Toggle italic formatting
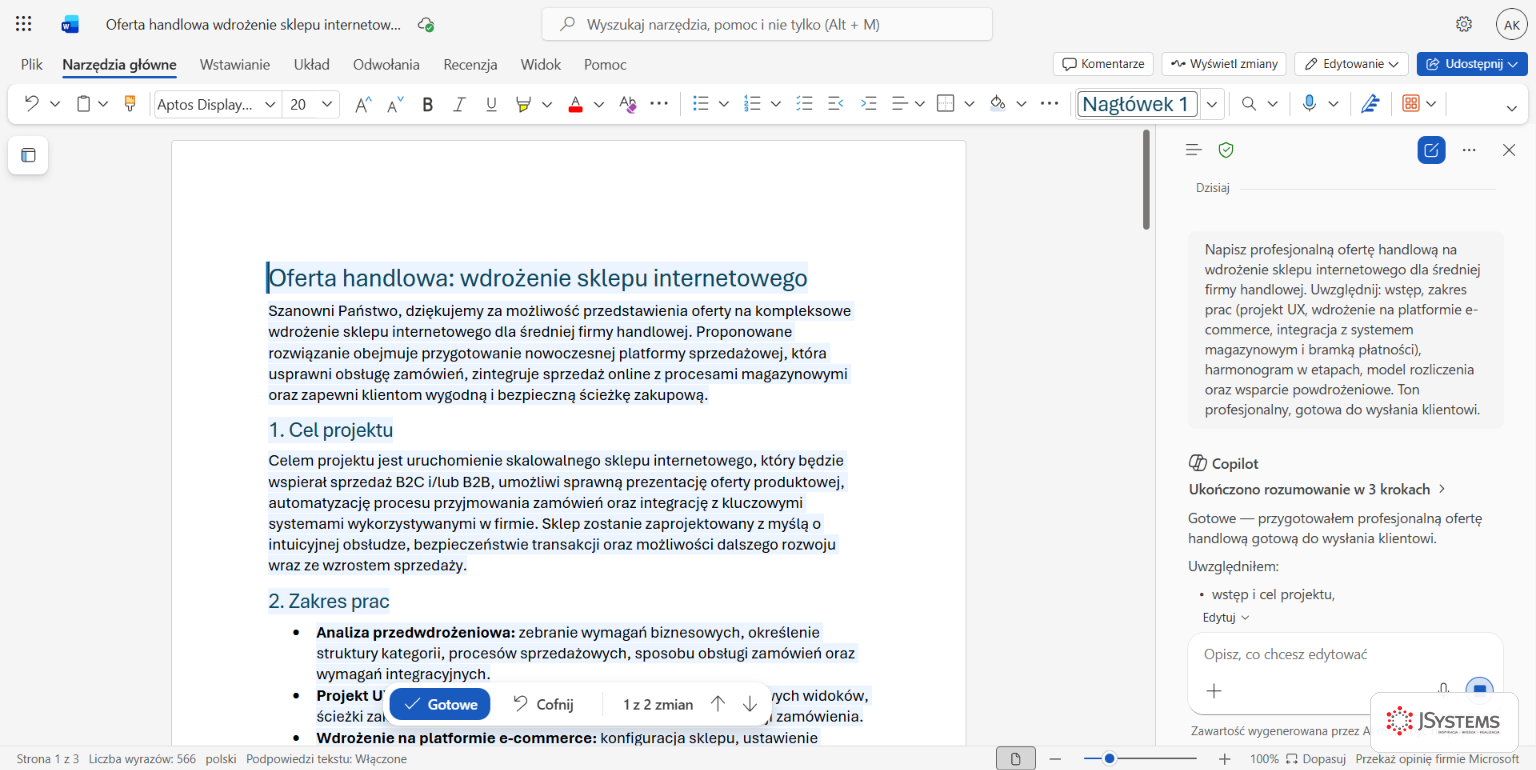Screen dimensions: 1536x770 (x=460, y=103)
